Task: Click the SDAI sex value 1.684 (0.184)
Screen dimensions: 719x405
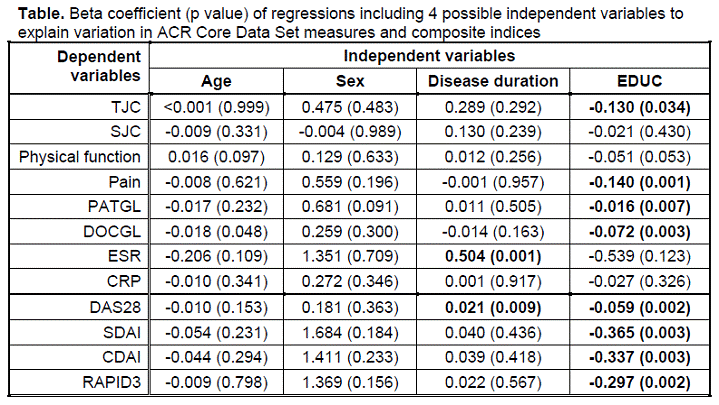Action: click(350, 330)
